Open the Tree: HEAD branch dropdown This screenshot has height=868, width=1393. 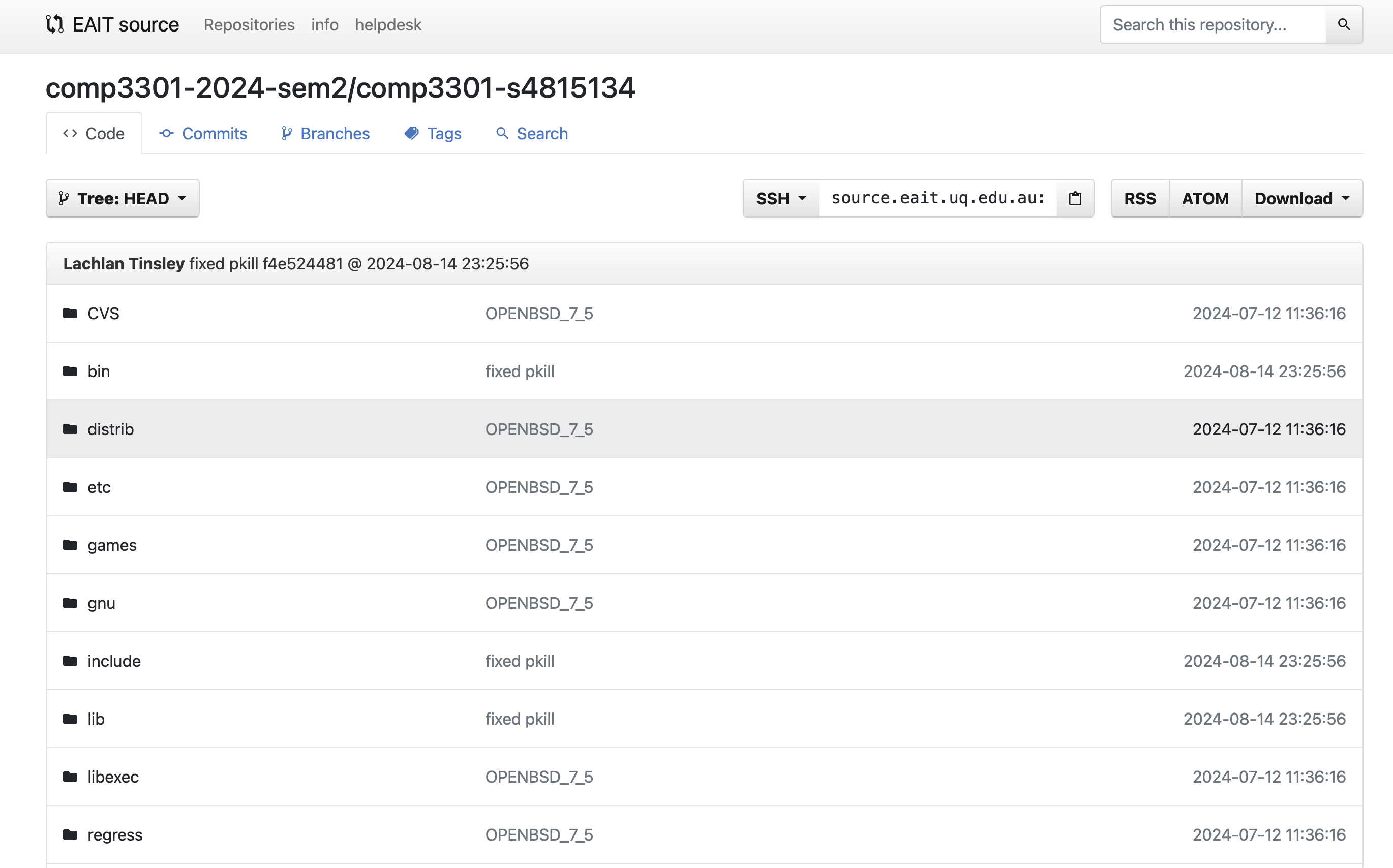[123, 198]
